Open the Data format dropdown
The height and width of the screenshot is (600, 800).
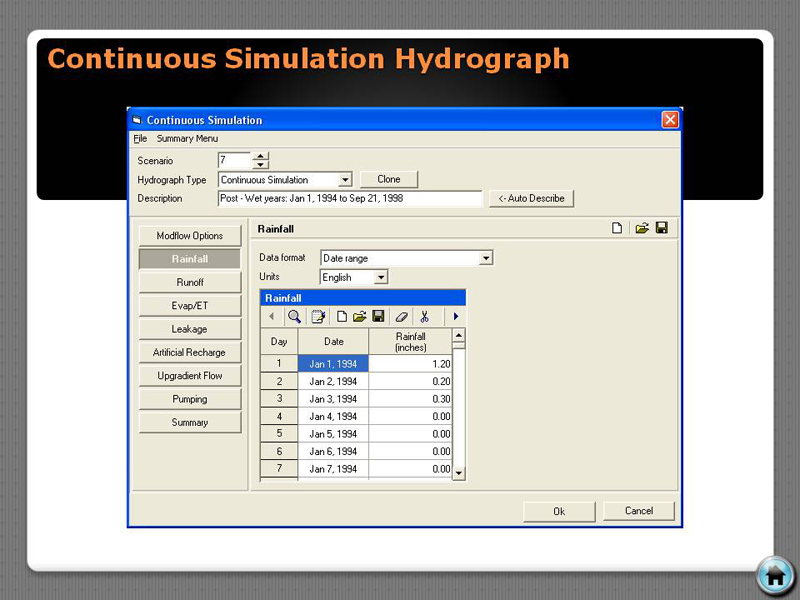tap(486, 258)
